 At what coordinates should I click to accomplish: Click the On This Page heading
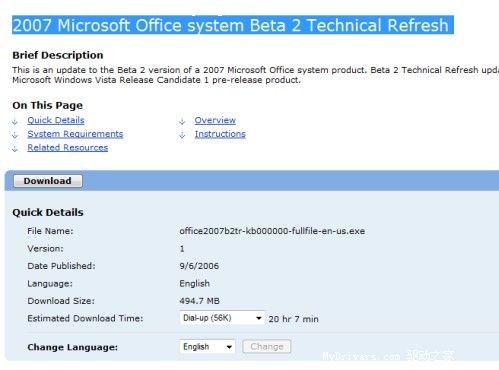click(47, 105)
